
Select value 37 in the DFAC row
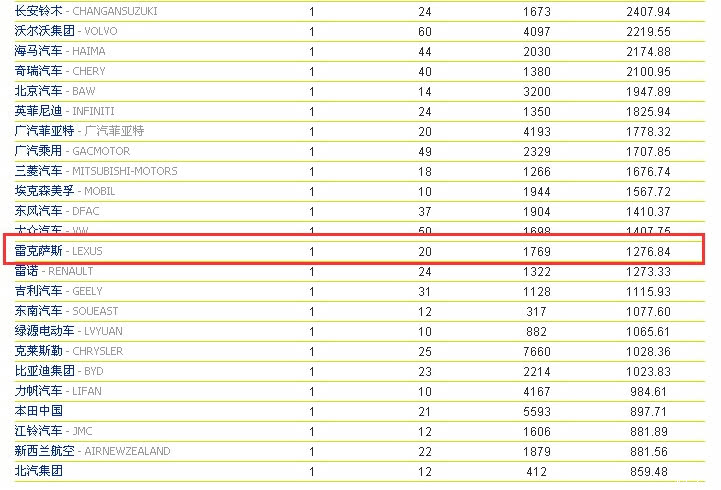pos(425,211)
